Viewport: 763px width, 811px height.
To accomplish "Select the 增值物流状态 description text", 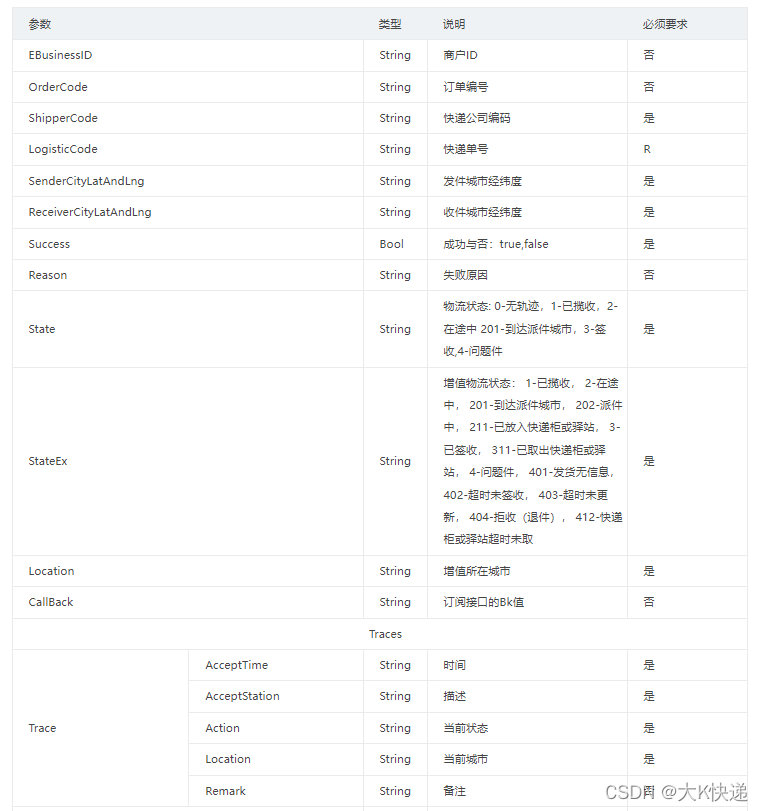I will 533,461.
